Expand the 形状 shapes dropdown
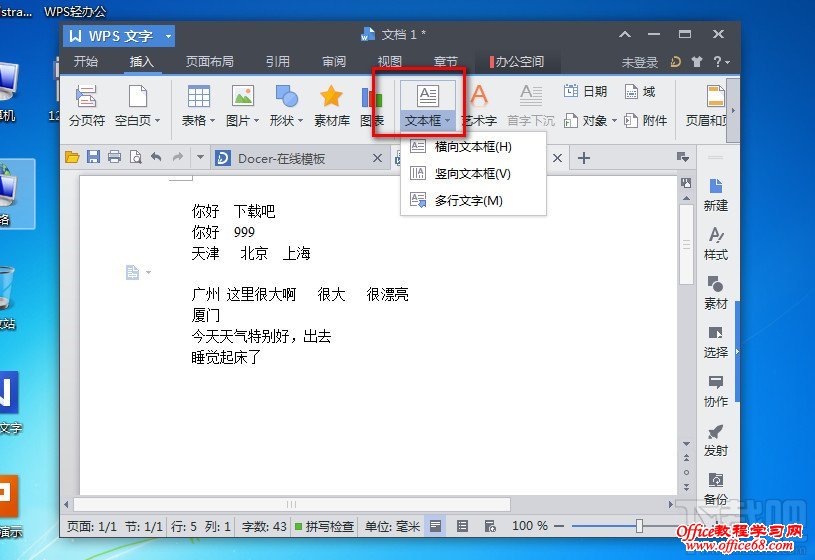 click(x=302, y=121)
